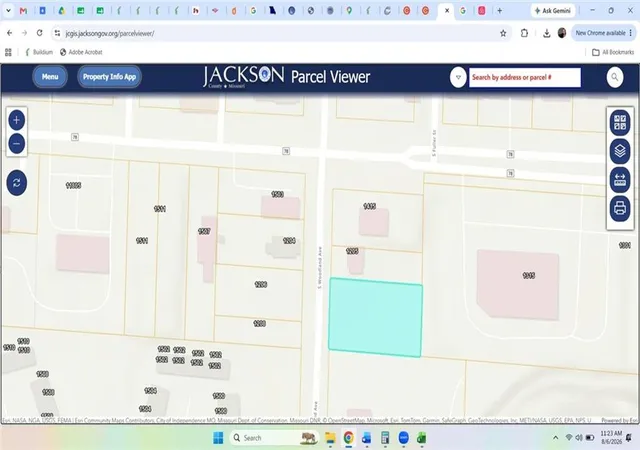640x450 pixels.
Task: Click parcel label 1415 on the map
Action: (369, 206)
